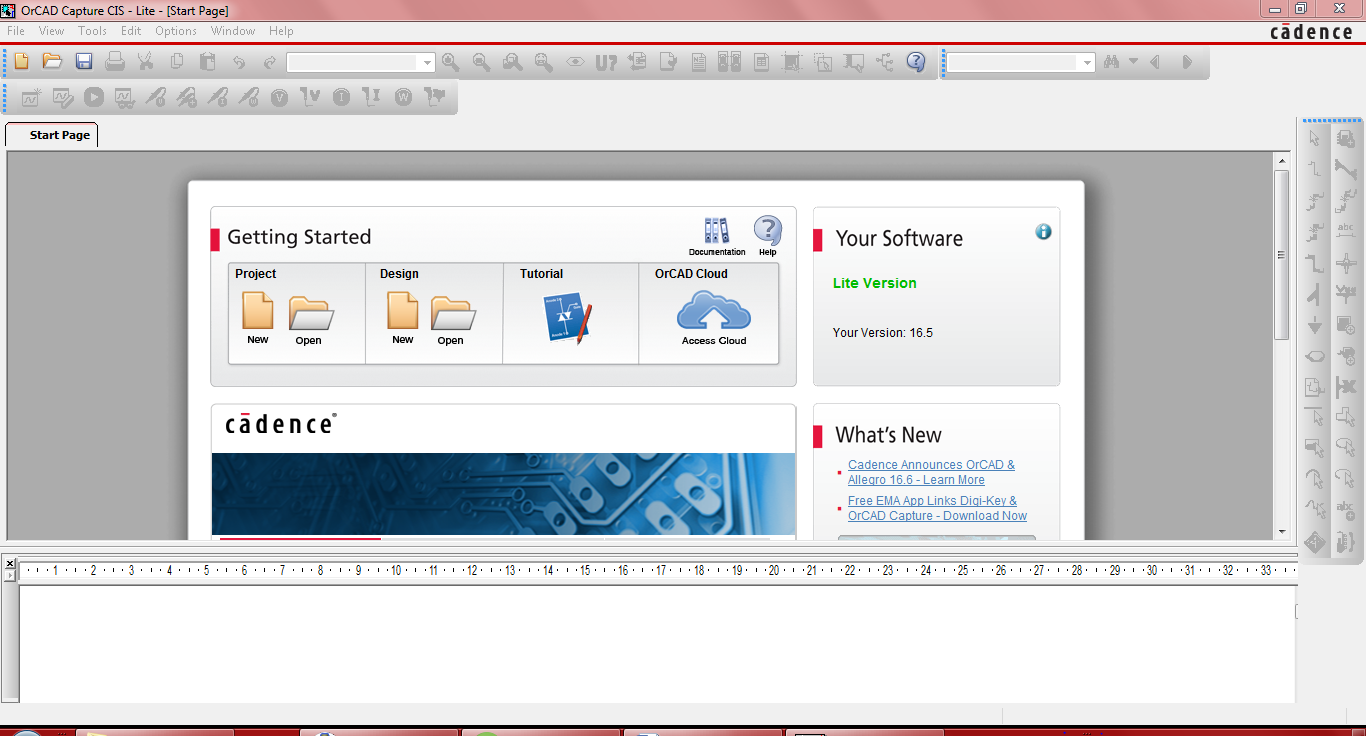The width and height of the screenshot is (1366, 736).
Task: Click the Create Netlist icon
Action: coord(699,62)
